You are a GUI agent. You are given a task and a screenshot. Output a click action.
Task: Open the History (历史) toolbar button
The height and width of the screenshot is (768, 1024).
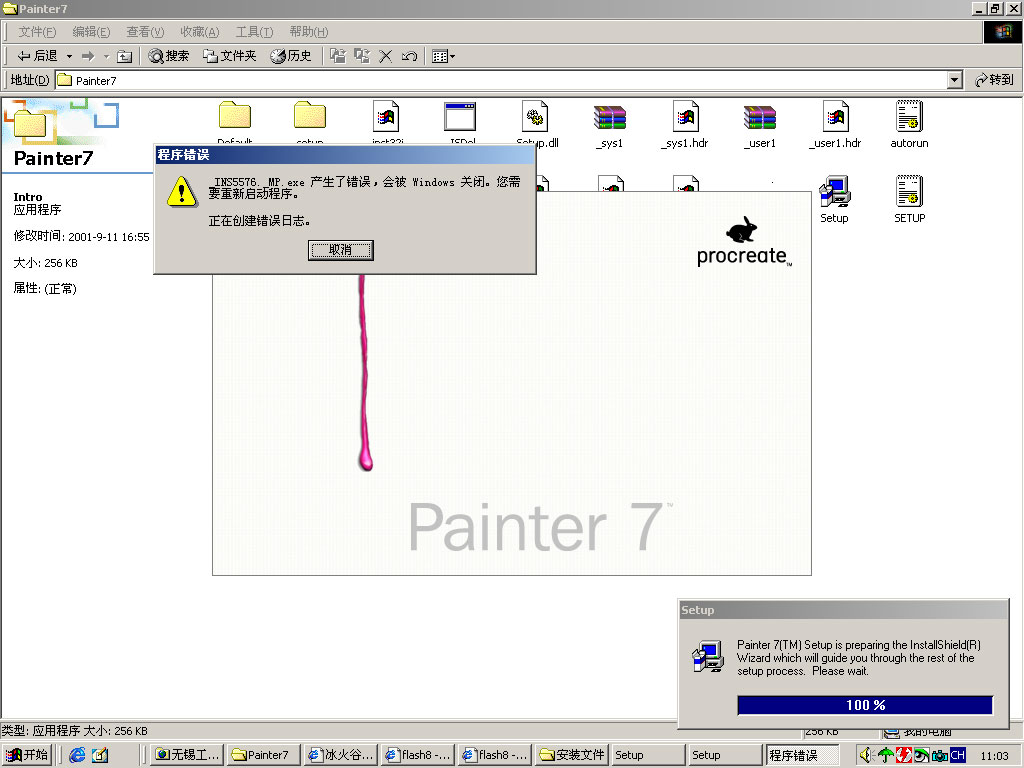click(x=291, y=56)
